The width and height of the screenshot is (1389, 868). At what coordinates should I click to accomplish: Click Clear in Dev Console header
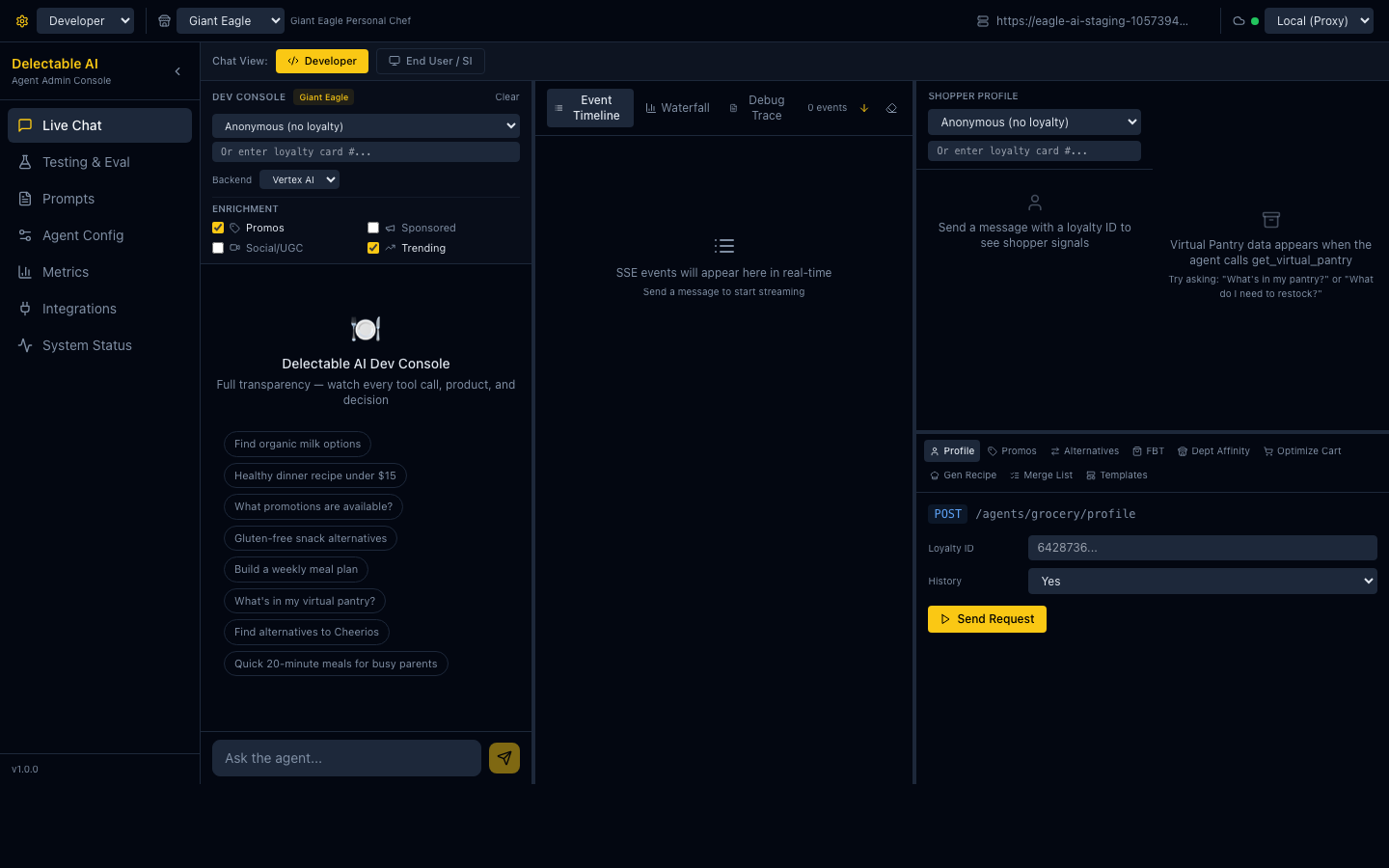(x=507, y=97)
